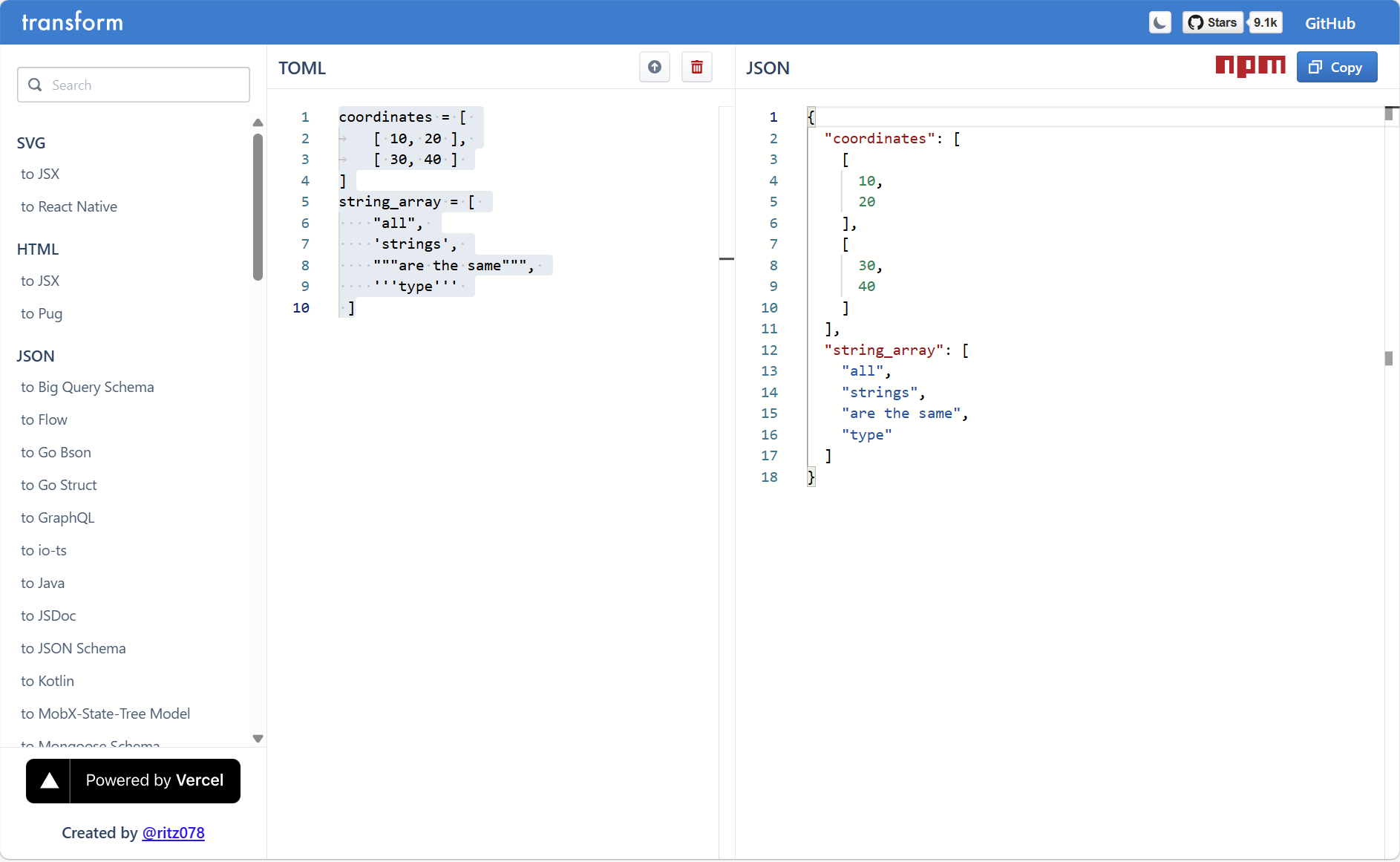Select HTML to Pug converter

coord(42,313)
